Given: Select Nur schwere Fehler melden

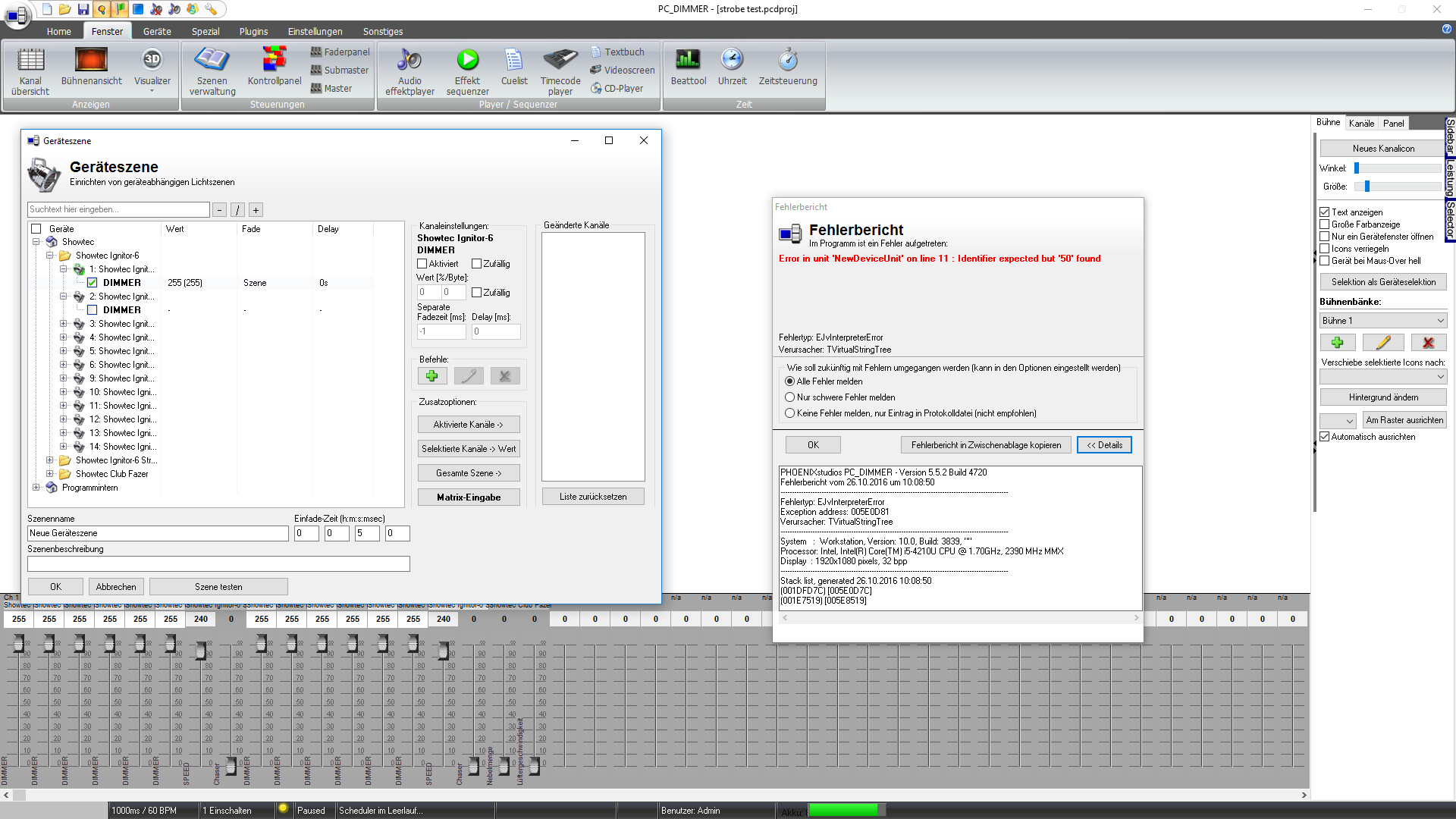Looking at the screenshot, I should click(790, 397).
